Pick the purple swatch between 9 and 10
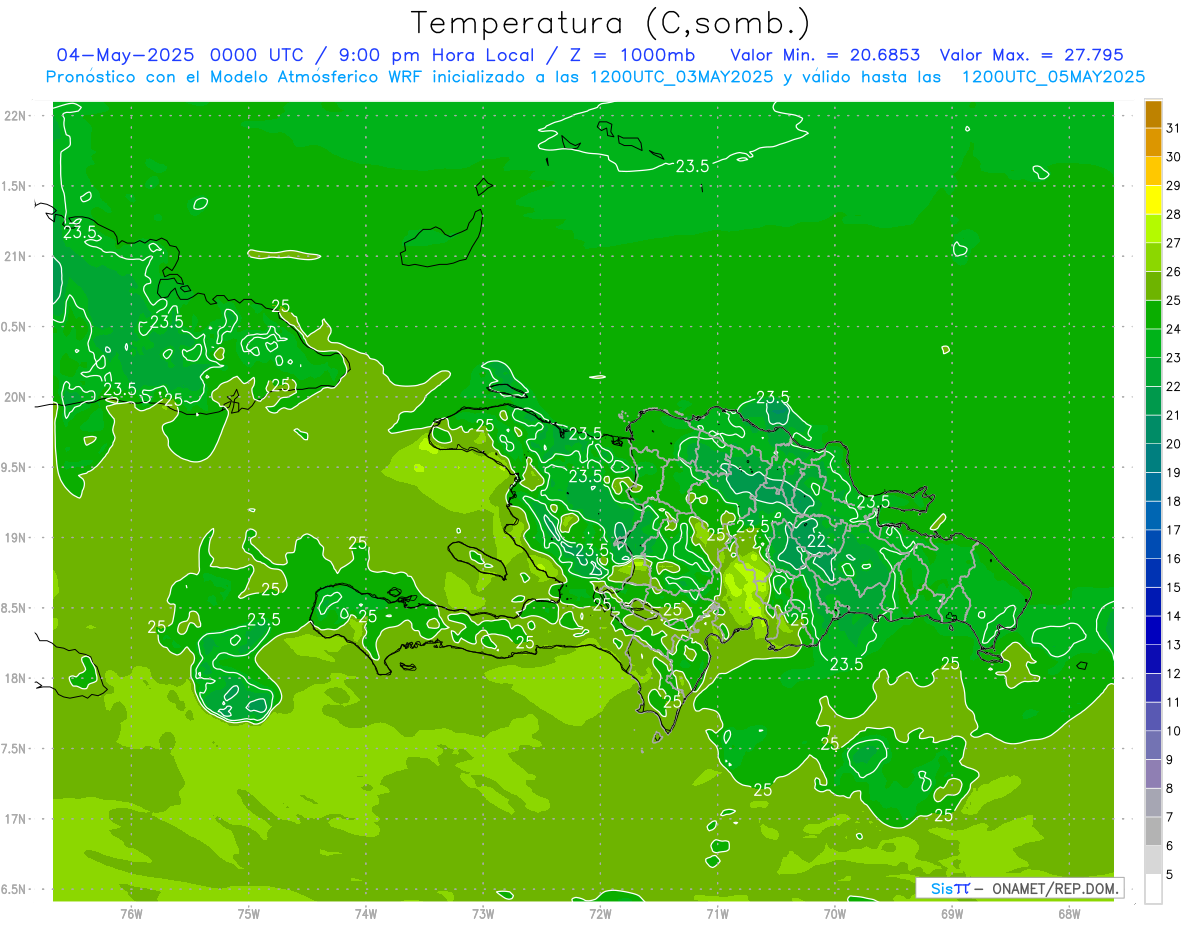Screen dimensions: 1200x927 coord(1153,746)
